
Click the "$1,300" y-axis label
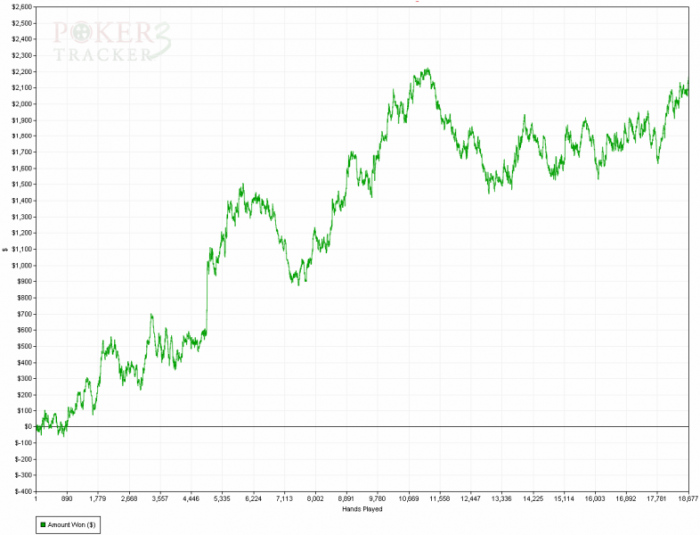pyautogui.click(x=21, y=217)
